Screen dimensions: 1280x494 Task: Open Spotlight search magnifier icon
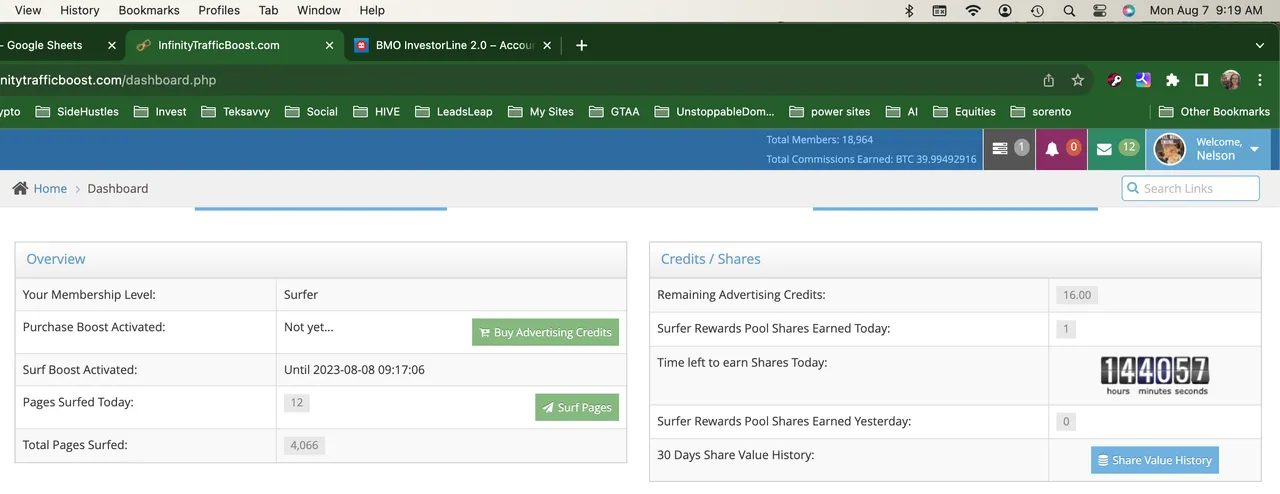[1069, 10]
